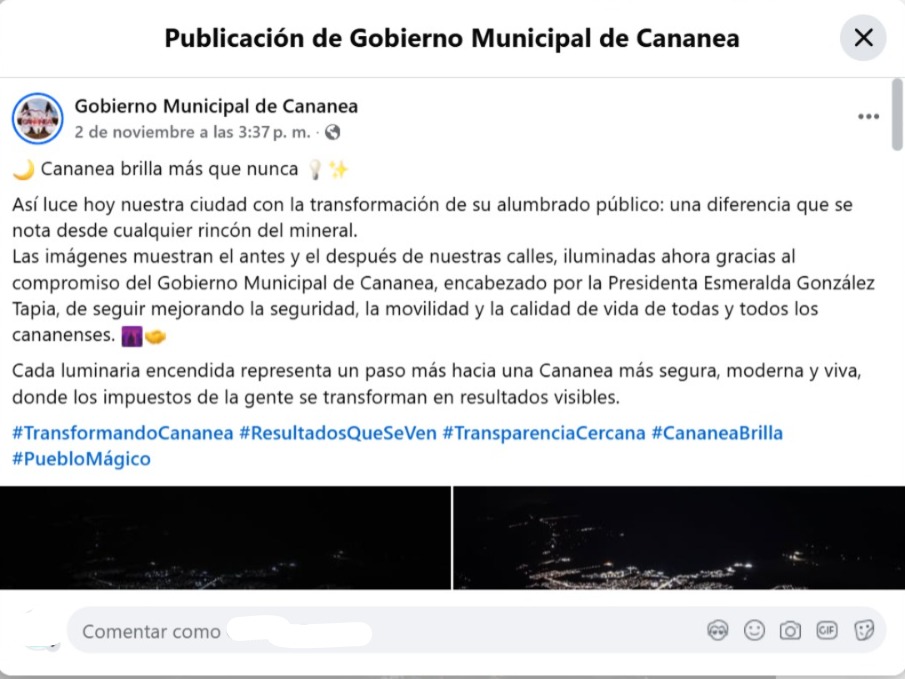Open the three-dot post options menu

point(868,117)
